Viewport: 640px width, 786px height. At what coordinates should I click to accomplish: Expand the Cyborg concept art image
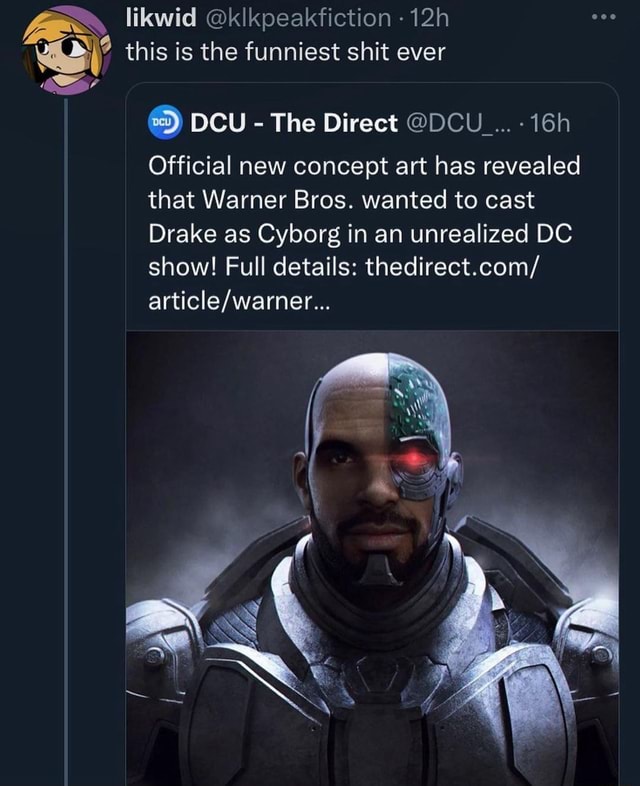372,558
